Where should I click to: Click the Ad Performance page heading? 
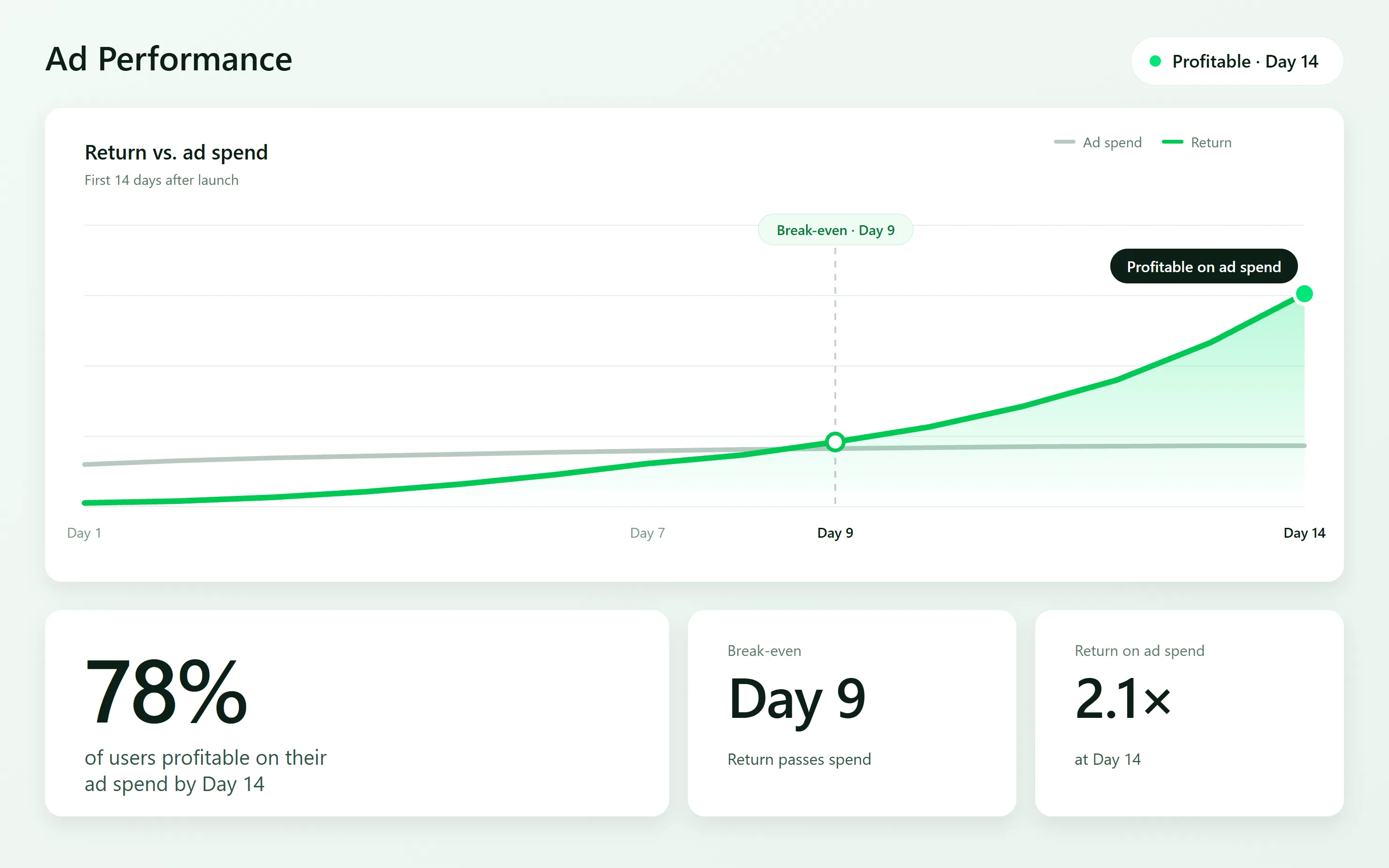(x=169, y=59)
